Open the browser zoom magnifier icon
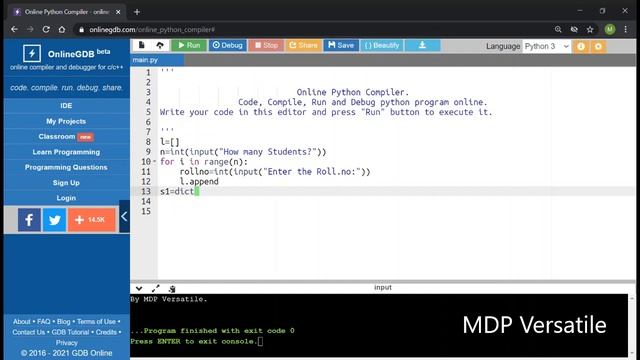 point(558,29)
